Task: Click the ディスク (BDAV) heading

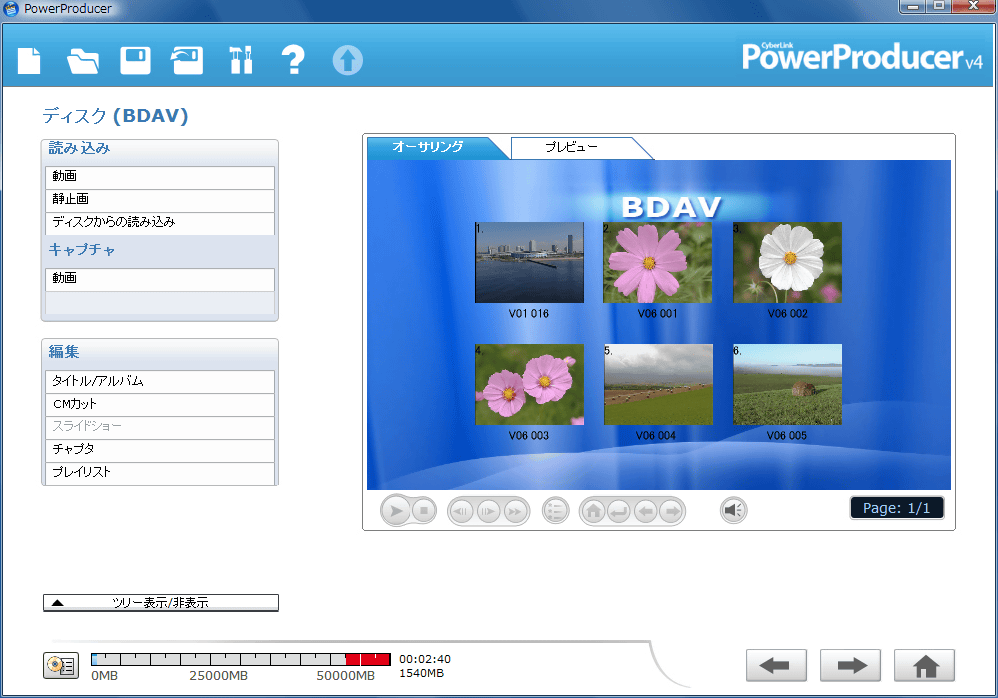Action: coord(115,116)
